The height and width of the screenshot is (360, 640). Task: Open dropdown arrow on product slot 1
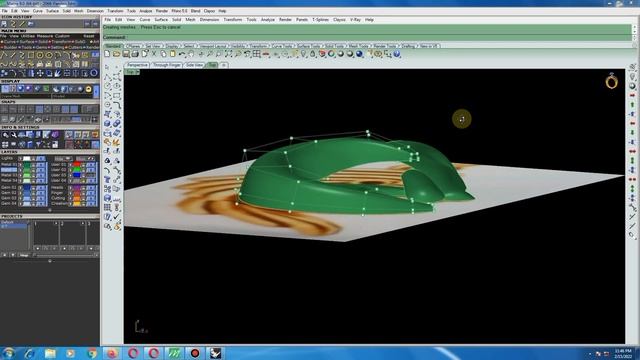pos(56,224)
